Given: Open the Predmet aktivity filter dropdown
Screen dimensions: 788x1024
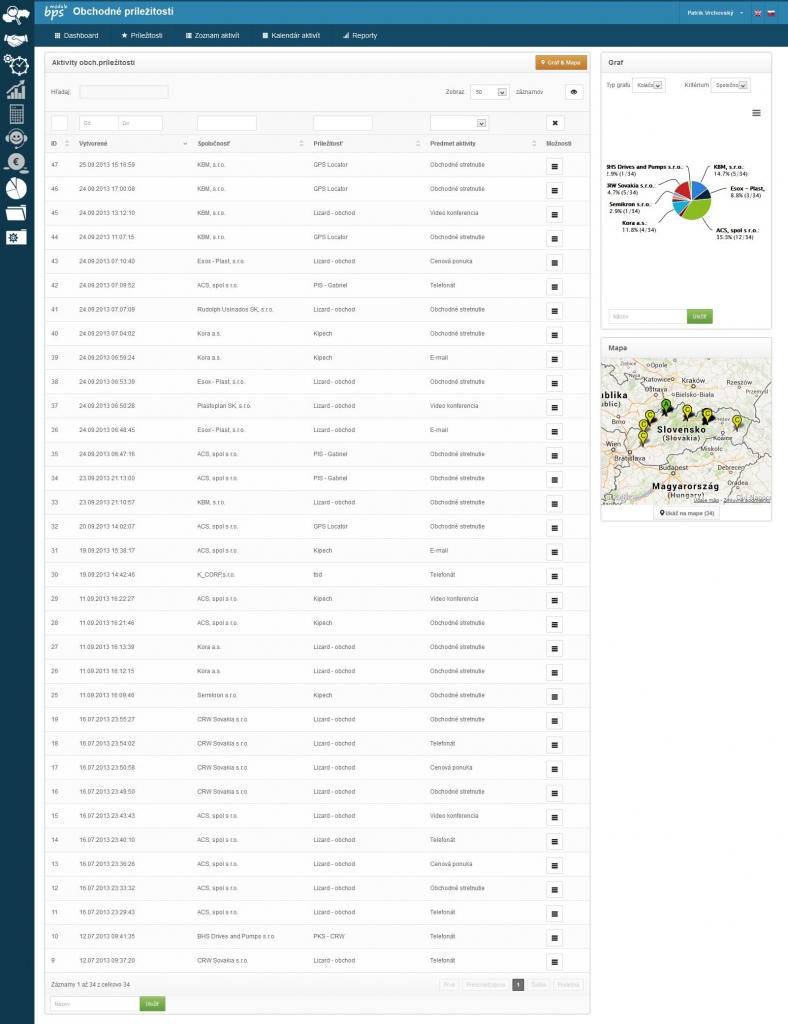Looking at the screenshot, I should pyautogui.click(x=458, y=123).
